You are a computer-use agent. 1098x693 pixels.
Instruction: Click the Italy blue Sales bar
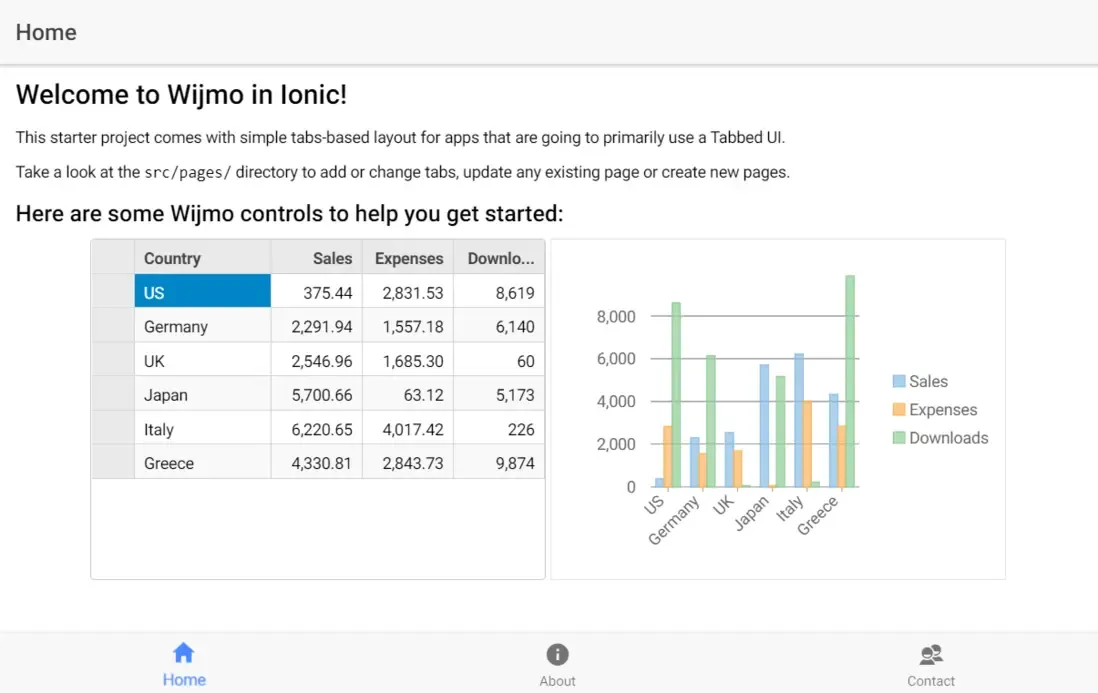(798, 421)
